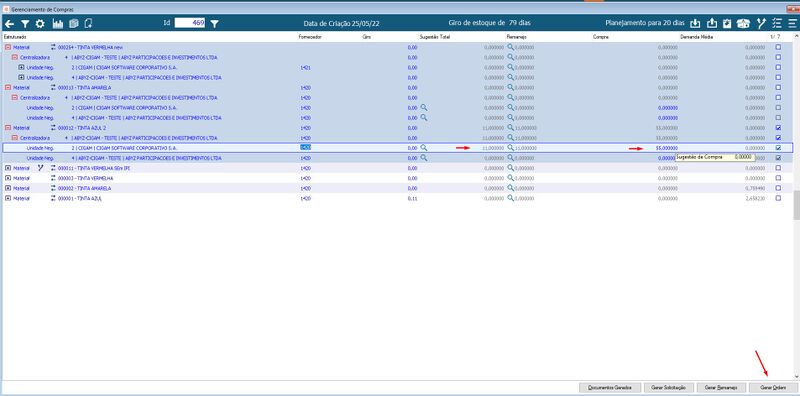The image size is (800, 396).
Task: Click the swap arrows icon for 000001 TINTA AZUL
Action: point(54,198)
